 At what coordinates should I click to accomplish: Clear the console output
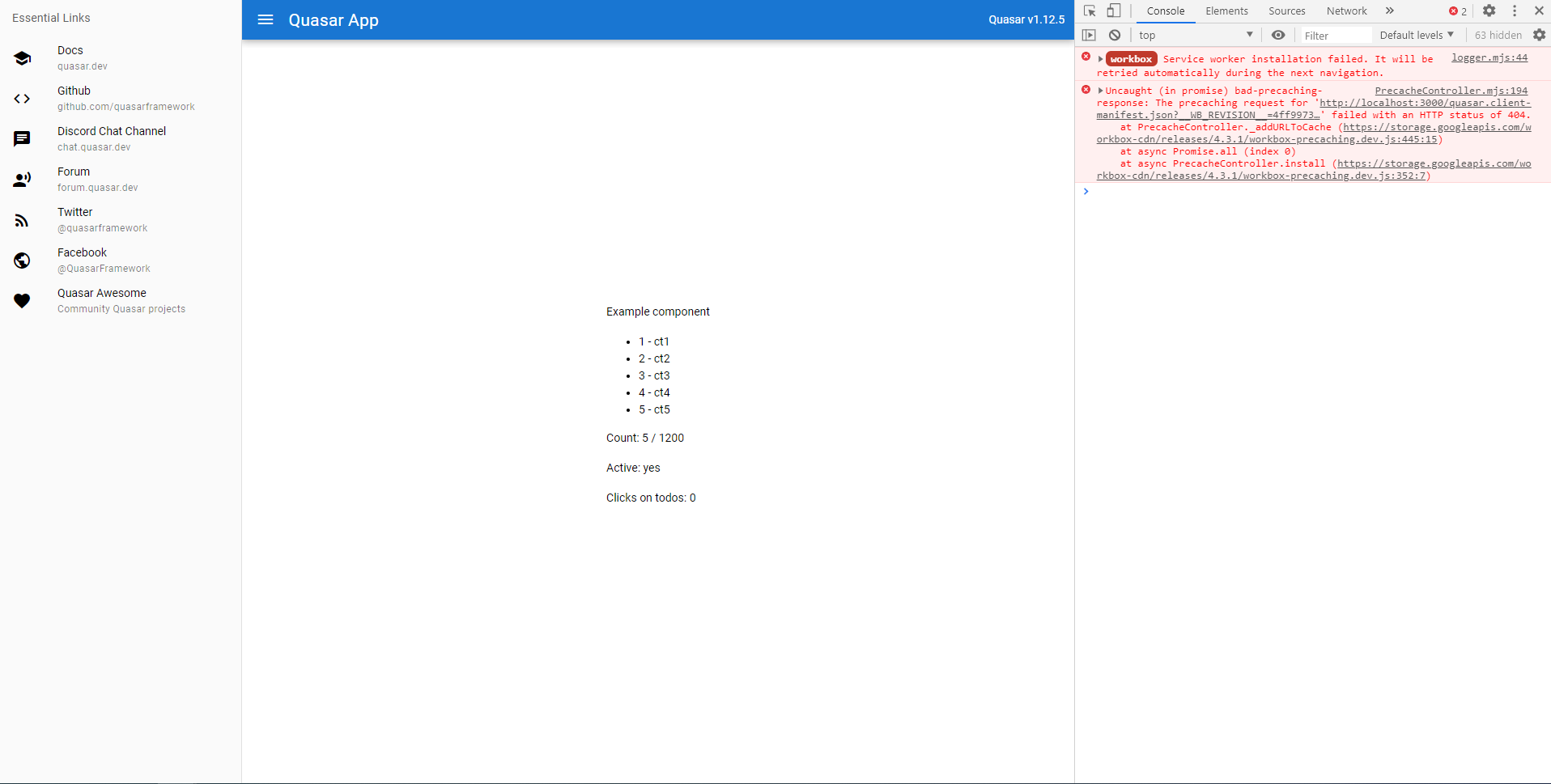[1115, 35]
